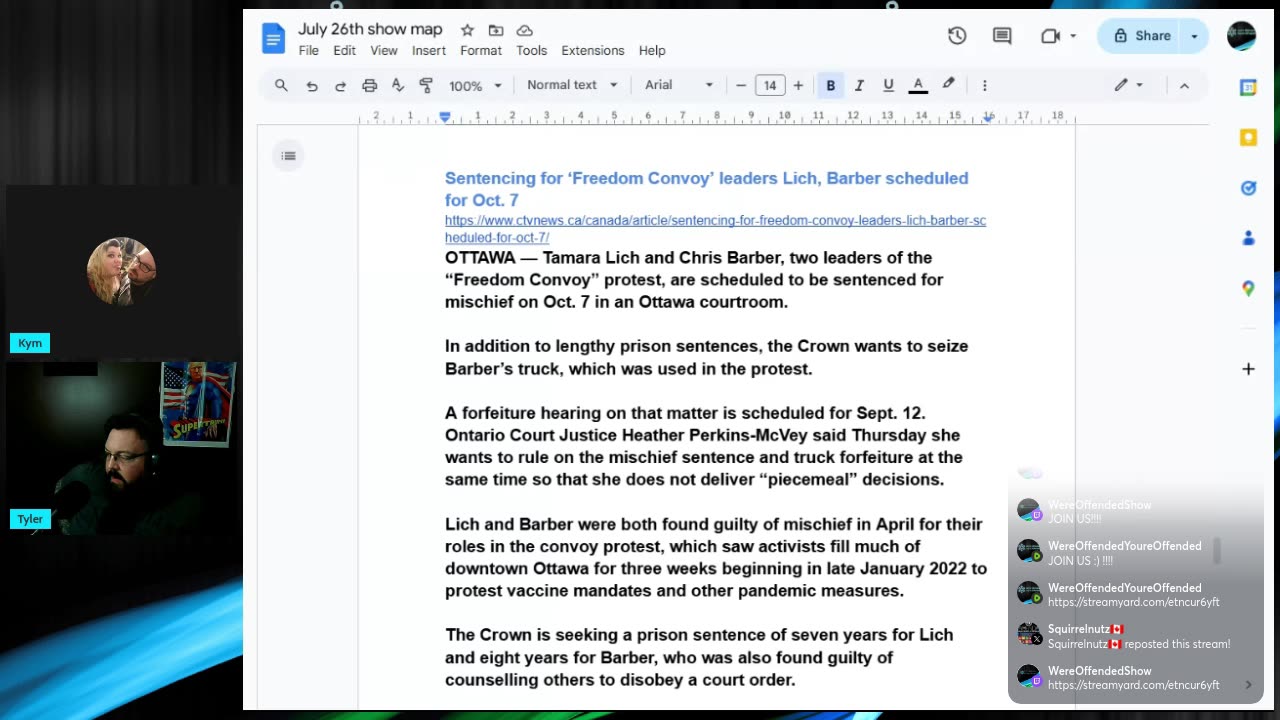Open the Format menu
This screenshot has width=1280, height=720.
tap(481, 50)
